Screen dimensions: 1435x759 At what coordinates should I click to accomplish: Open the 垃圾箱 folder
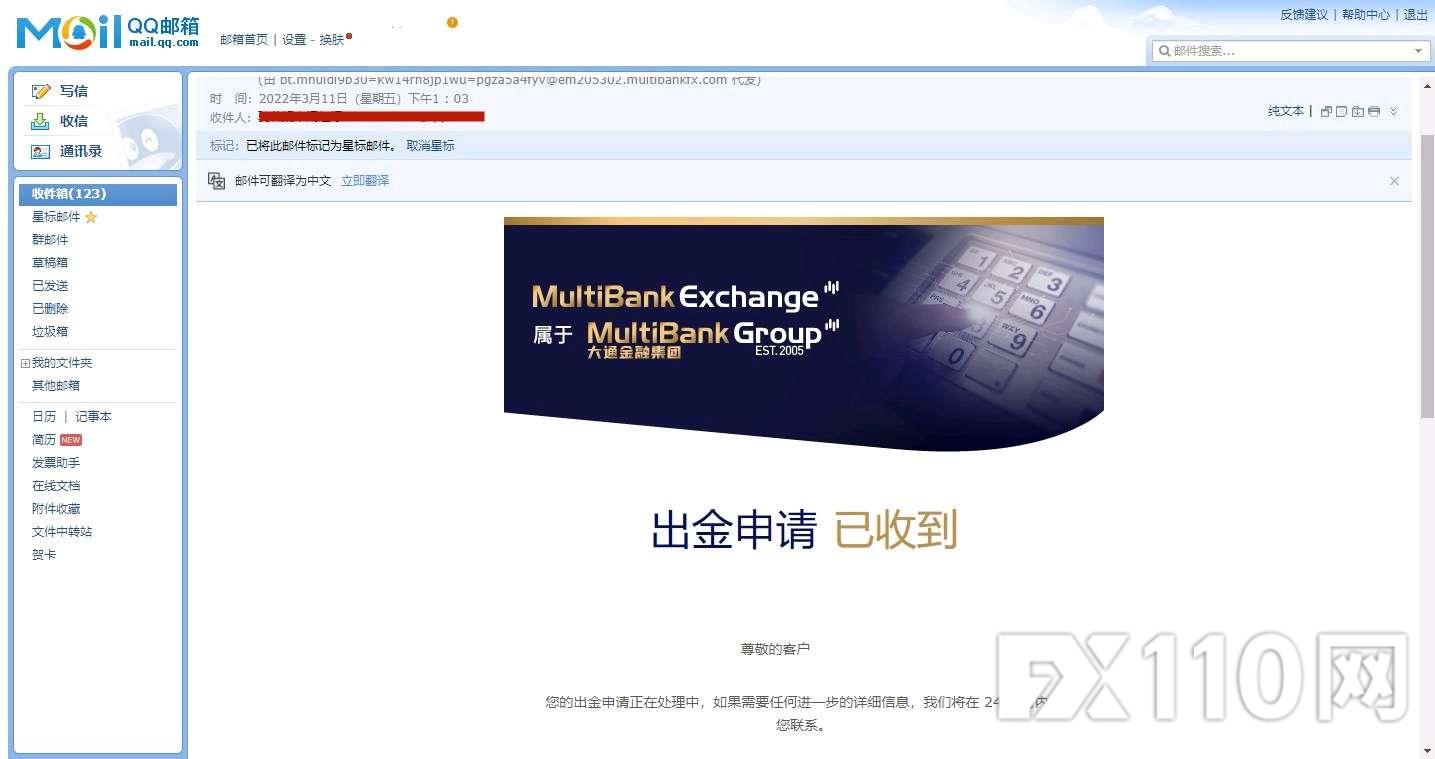[x=50, y=331]
